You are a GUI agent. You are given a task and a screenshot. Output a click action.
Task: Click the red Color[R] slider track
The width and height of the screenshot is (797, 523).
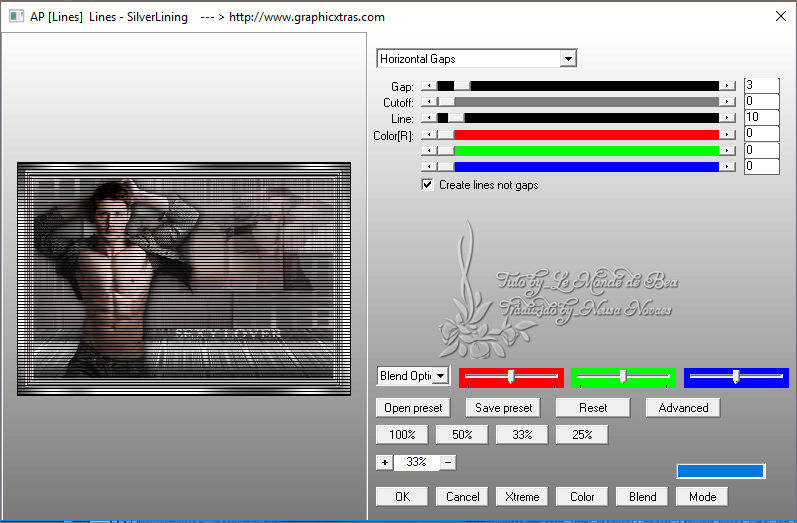click(x=578, y=135)
